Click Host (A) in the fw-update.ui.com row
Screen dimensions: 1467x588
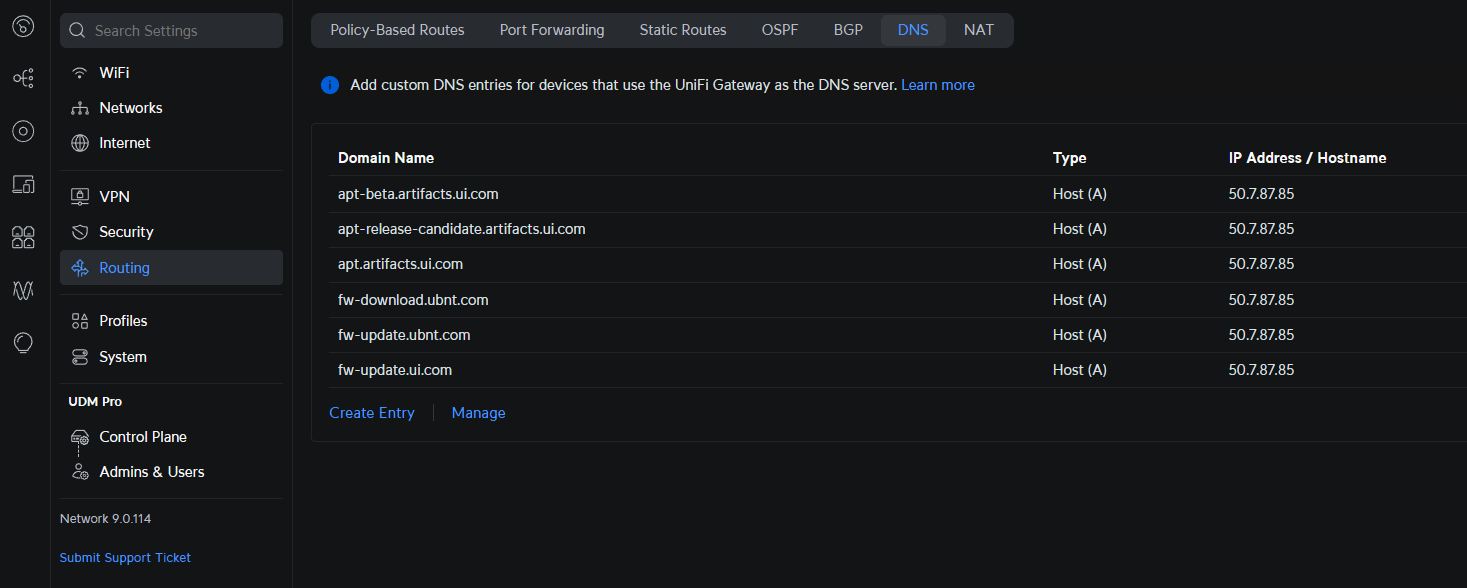tap(1080, 370)
